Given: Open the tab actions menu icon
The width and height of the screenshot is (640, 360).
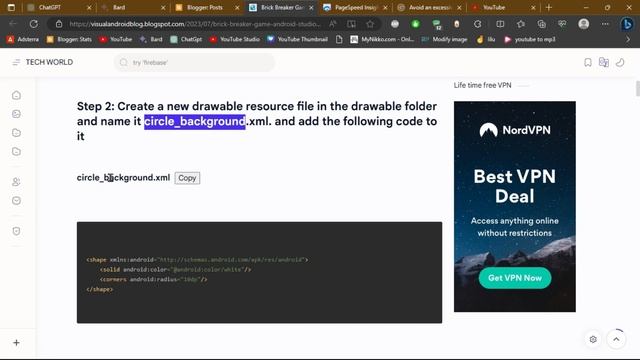Looking at the screenshot, I should click(x=11, y=7).
